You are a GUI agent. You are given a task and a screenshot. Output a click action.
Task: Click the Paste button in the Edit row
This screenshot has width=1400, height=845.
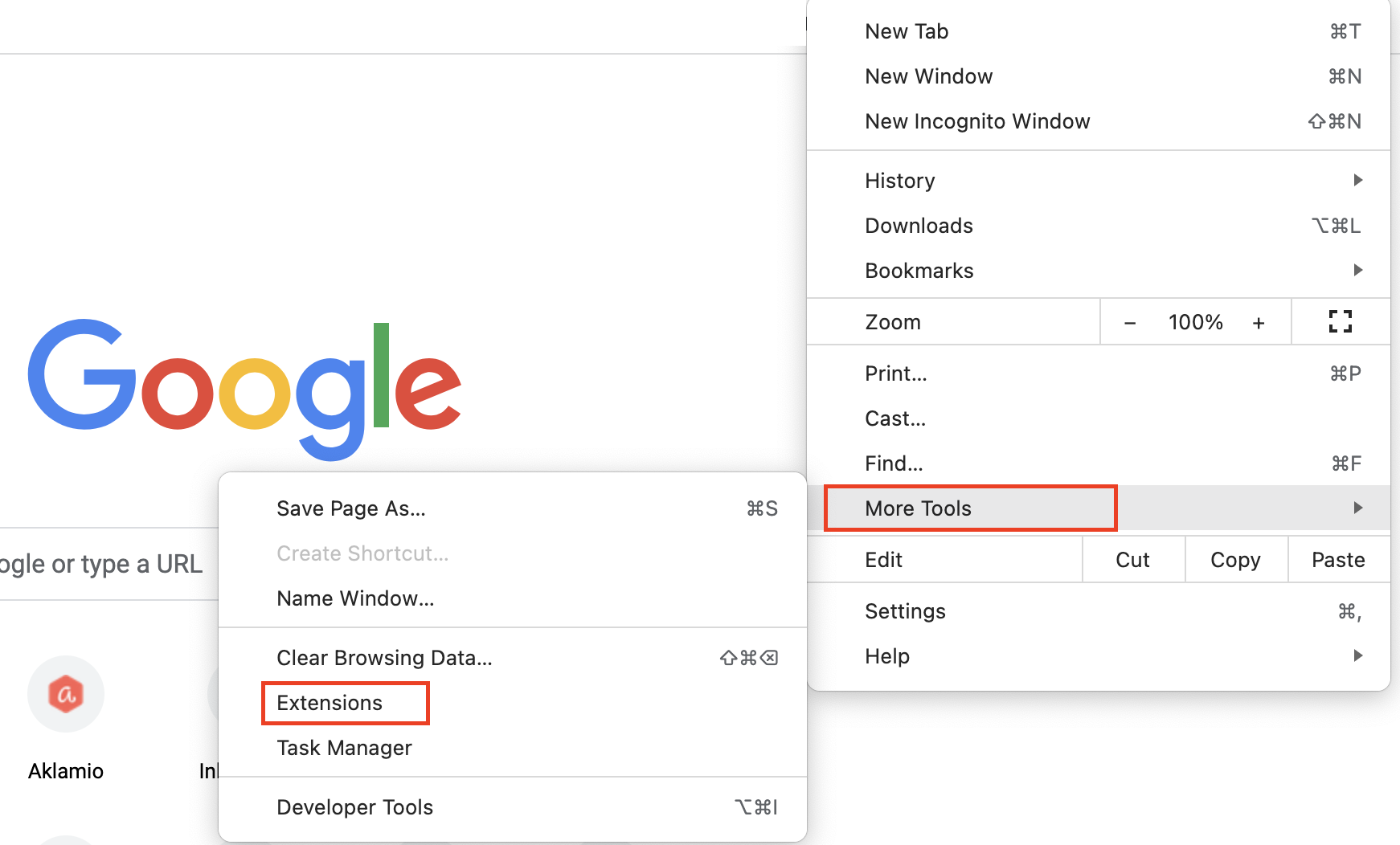coord(1339,560)
